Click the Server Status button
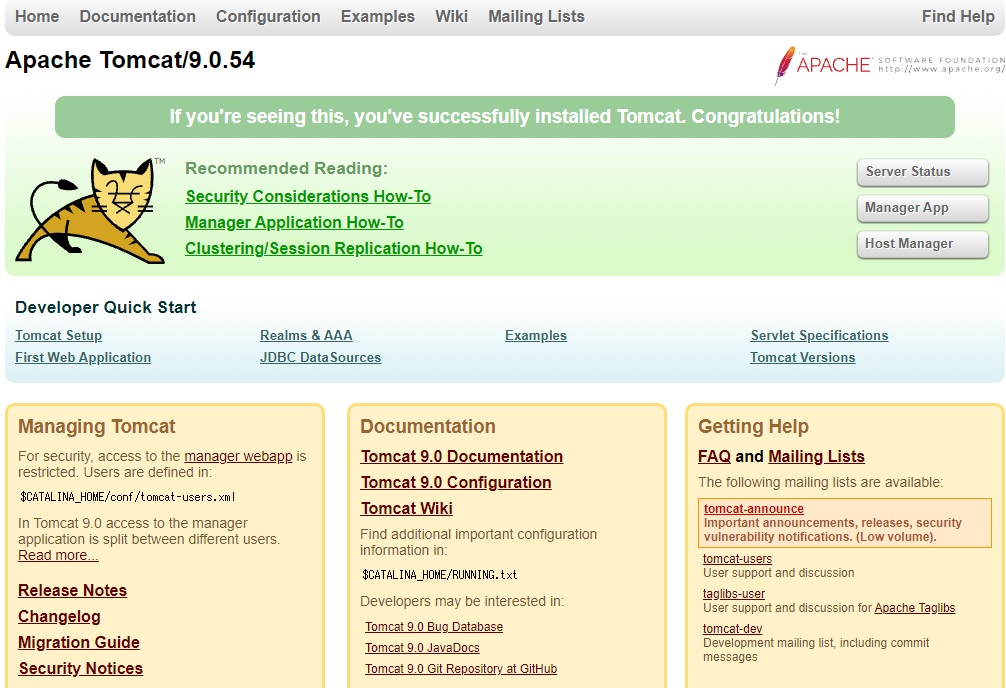 click(923, 172)
